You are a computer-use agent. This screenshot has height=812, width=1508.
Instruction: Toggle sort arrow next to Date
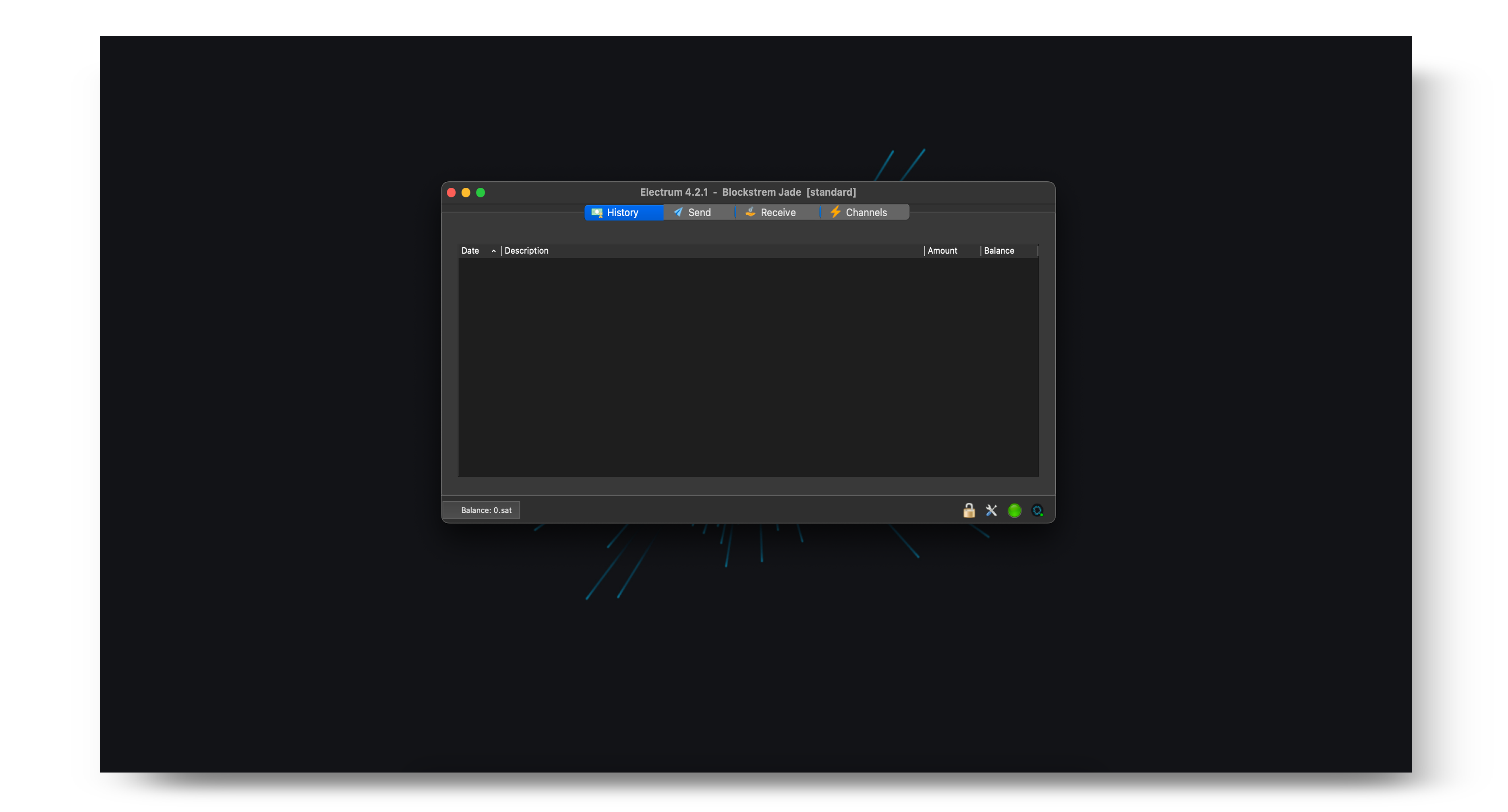coord(493,251)
